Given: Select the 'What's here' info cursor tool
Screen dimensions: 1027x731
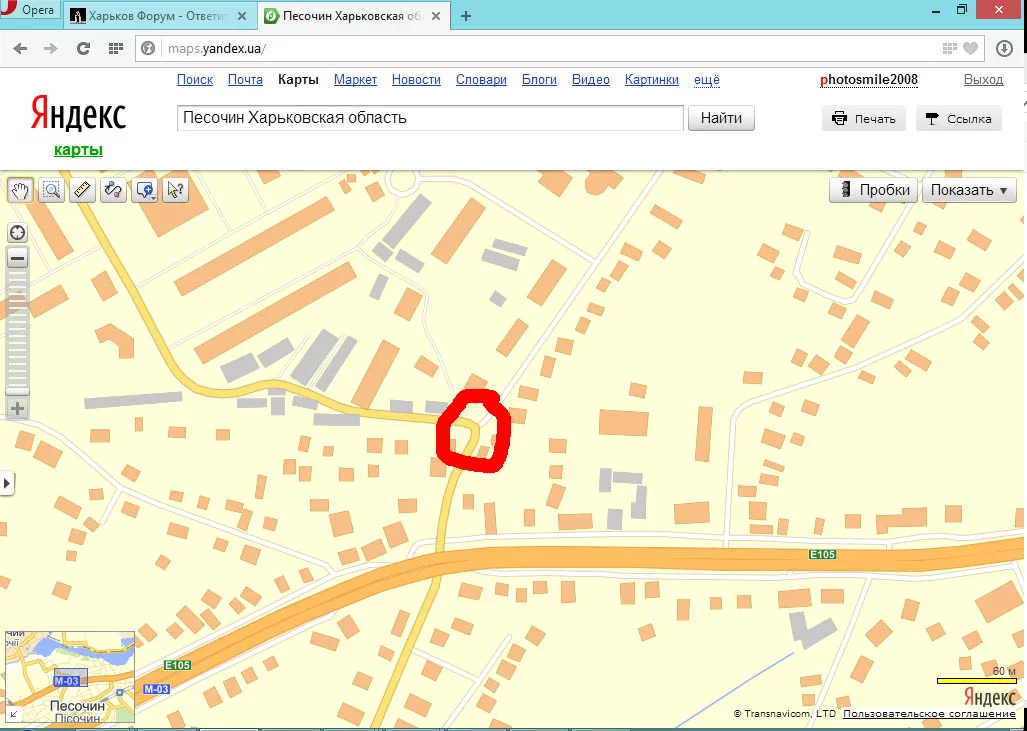Looking at the screenshot, I should [176, 190].
